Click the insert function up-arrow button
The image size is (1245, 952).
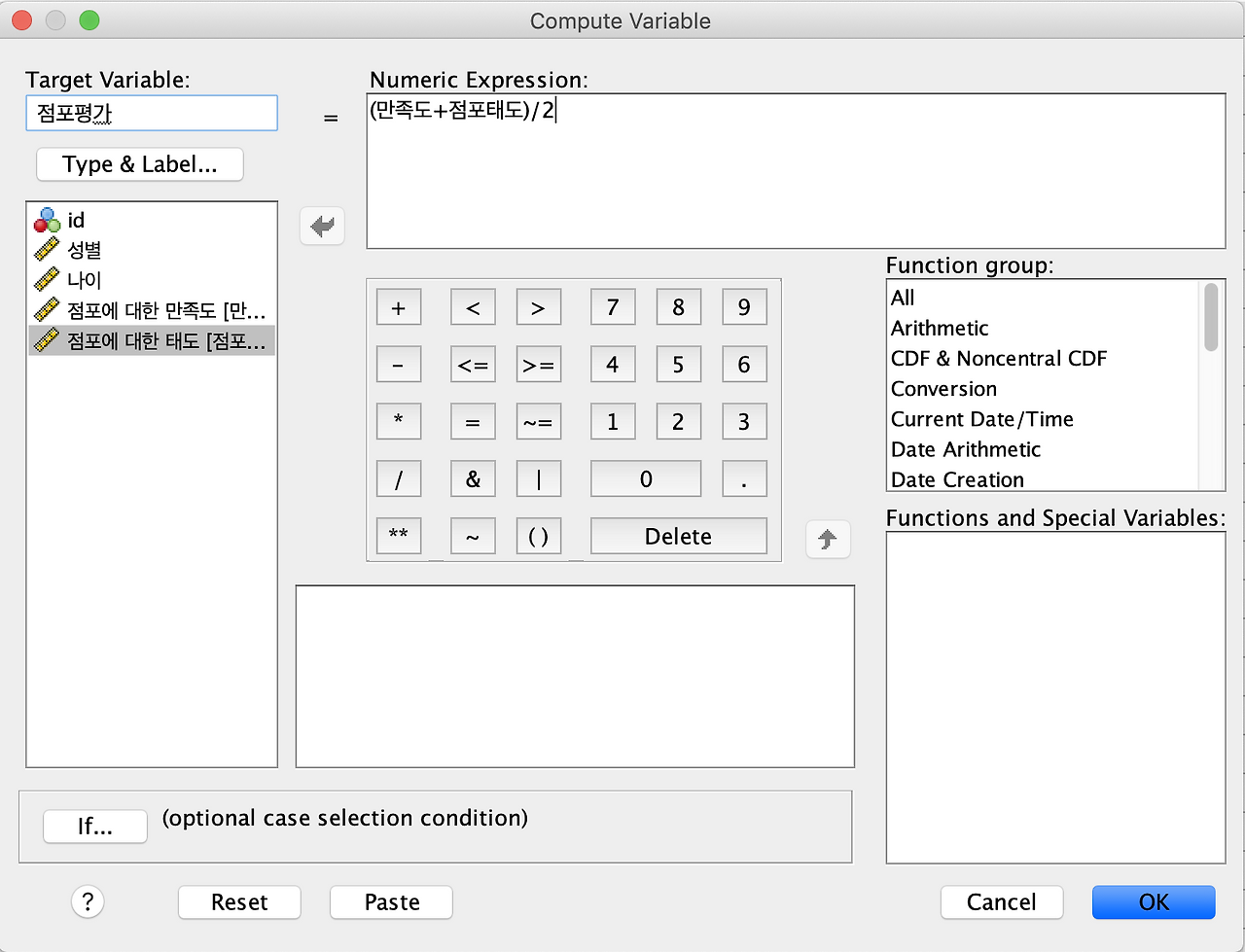(x=828, y=539)
